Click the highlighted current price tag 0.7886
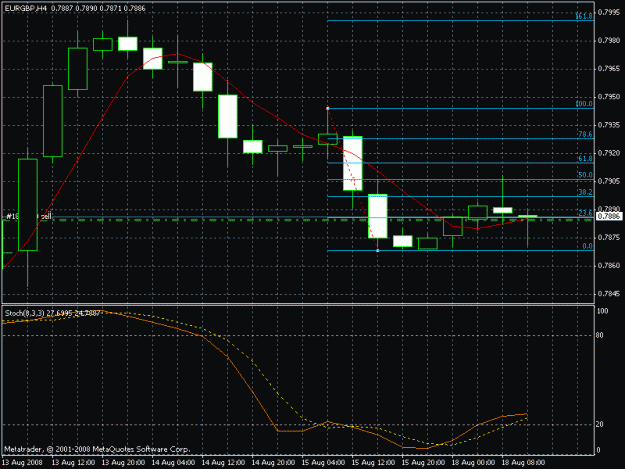The image size is (625, 469). tap(609, 216)
